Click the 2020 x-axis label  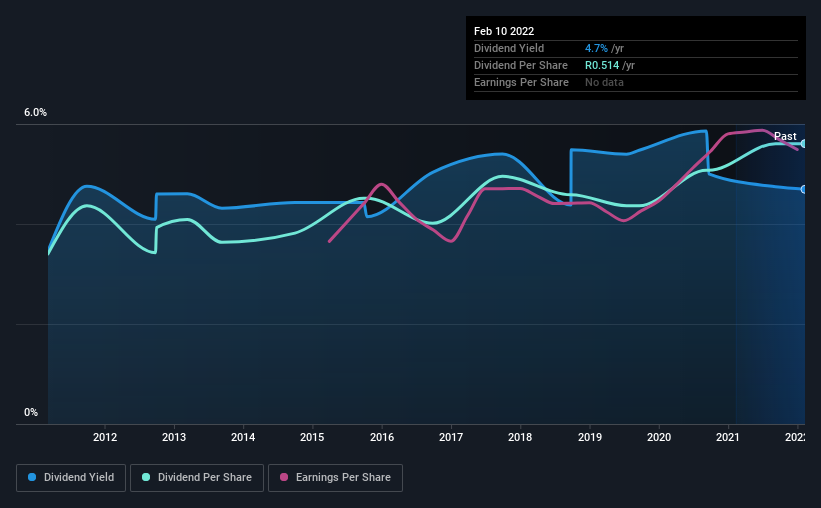[x=659, y=437]
